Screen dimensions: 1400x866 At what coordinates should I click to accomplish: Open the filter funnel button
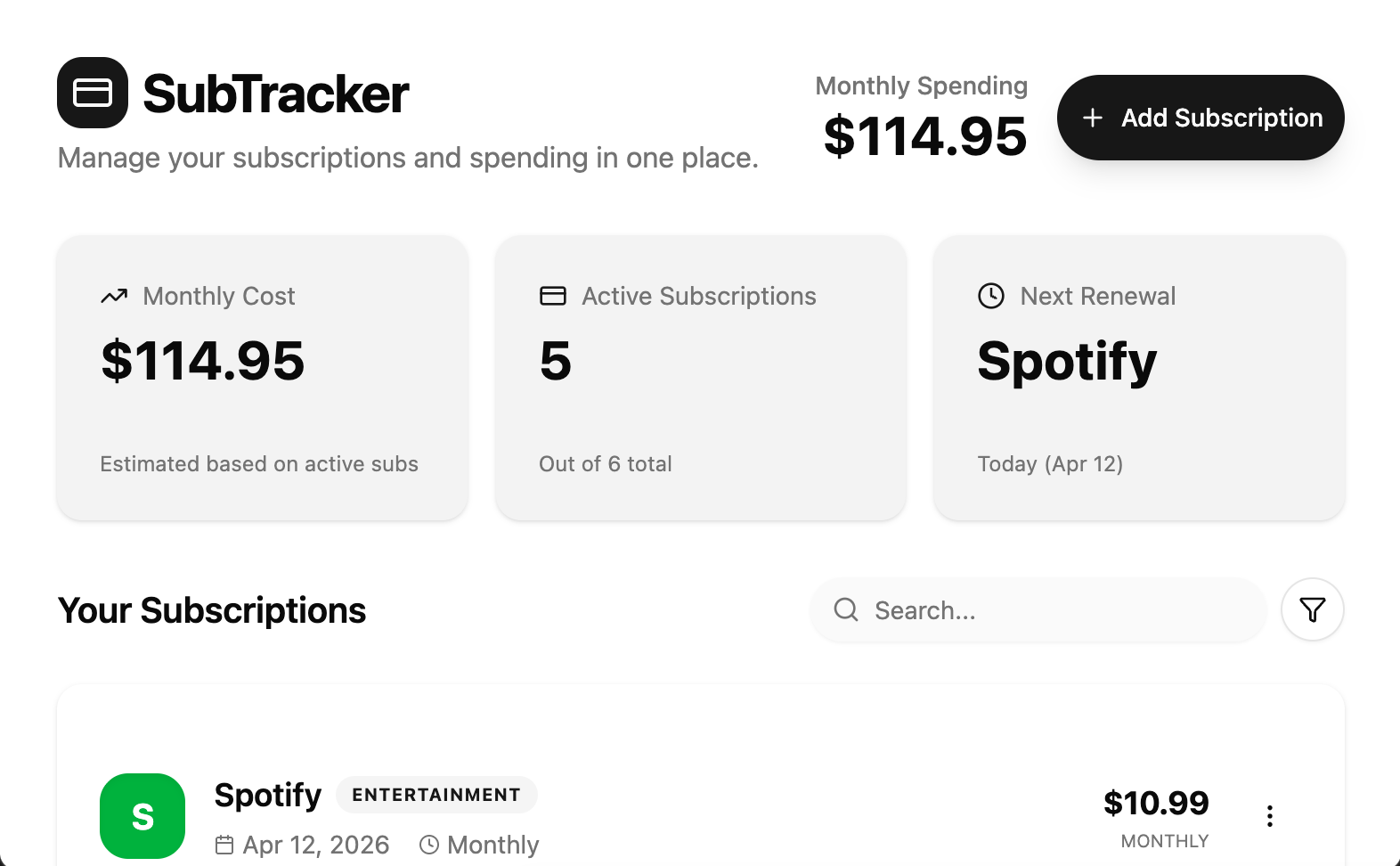pos(1312,609)
